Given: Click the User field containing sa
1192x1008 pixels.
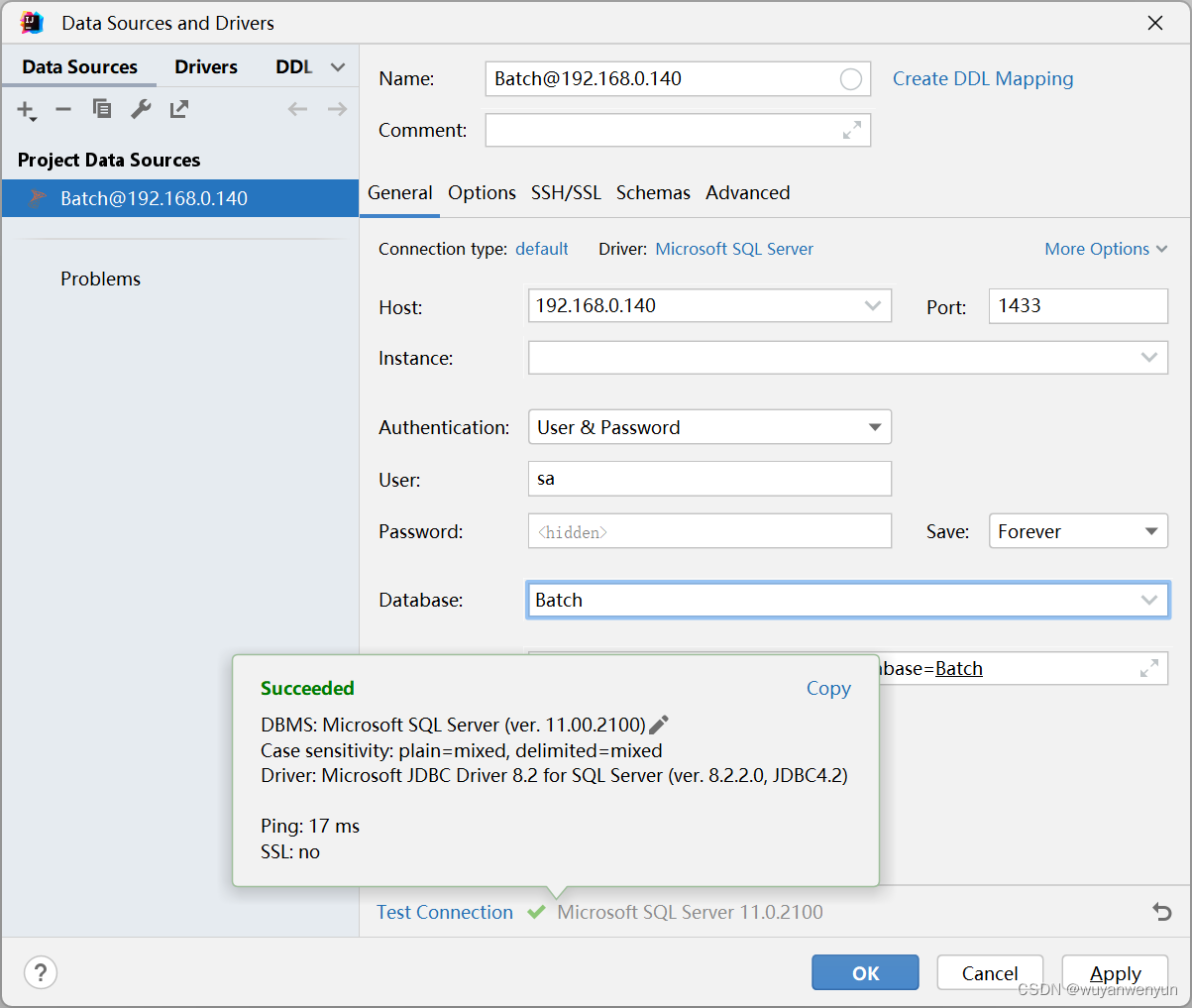Looking at the screenshot, I should [709, 479].
